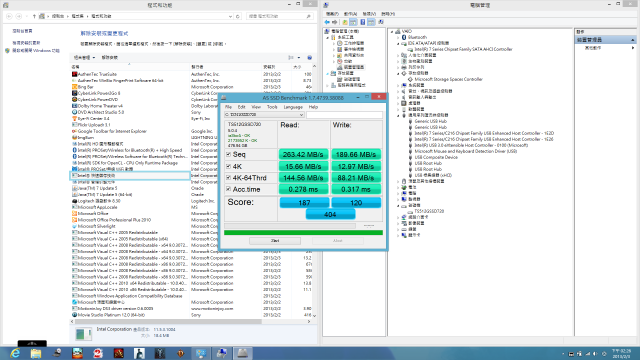Open the view options dropdown in Programs toolbar
640x360 pixels.
point(299,58)
